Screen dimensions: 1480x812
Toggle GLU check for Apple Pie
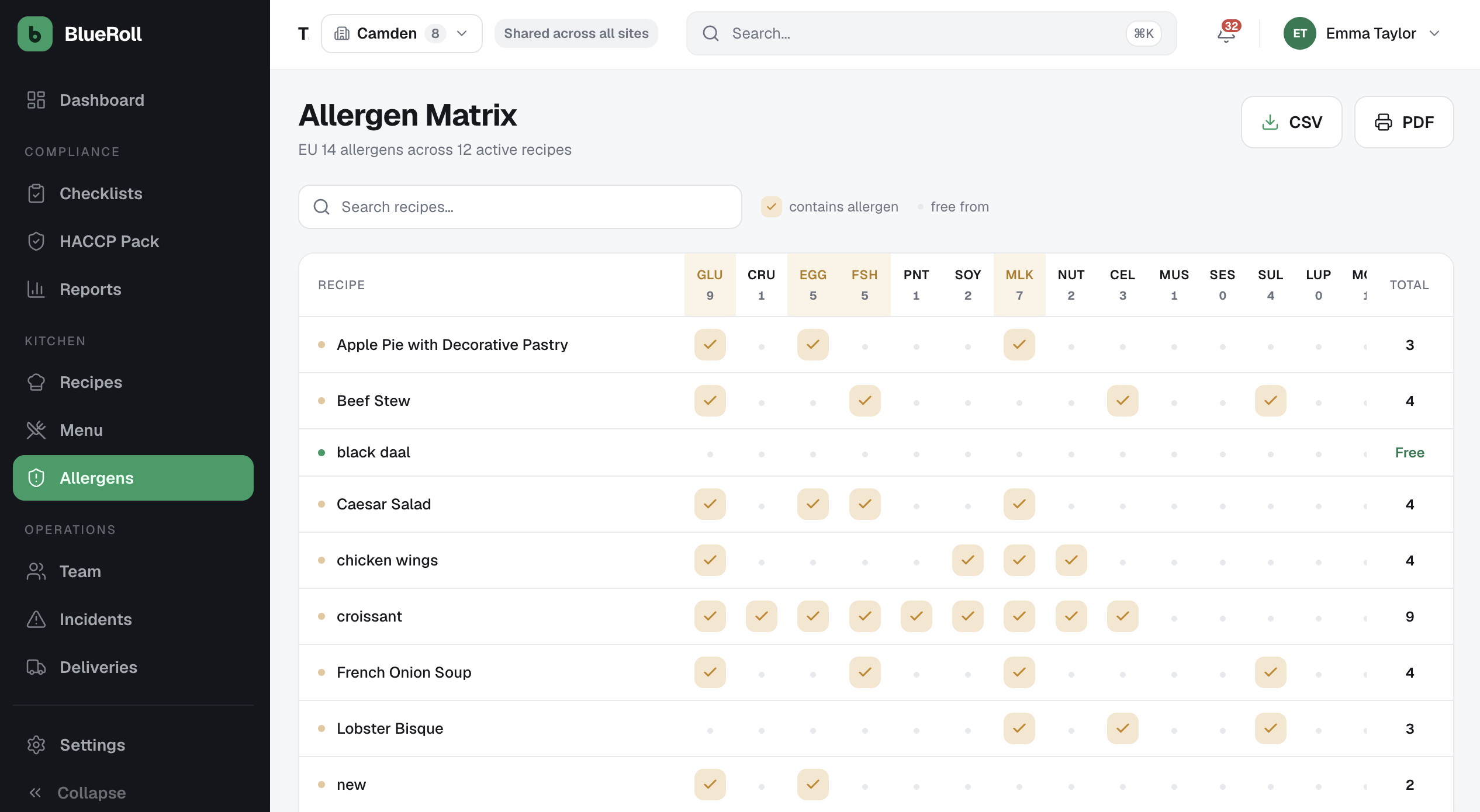pyautogui.click(x=710, y=345)
